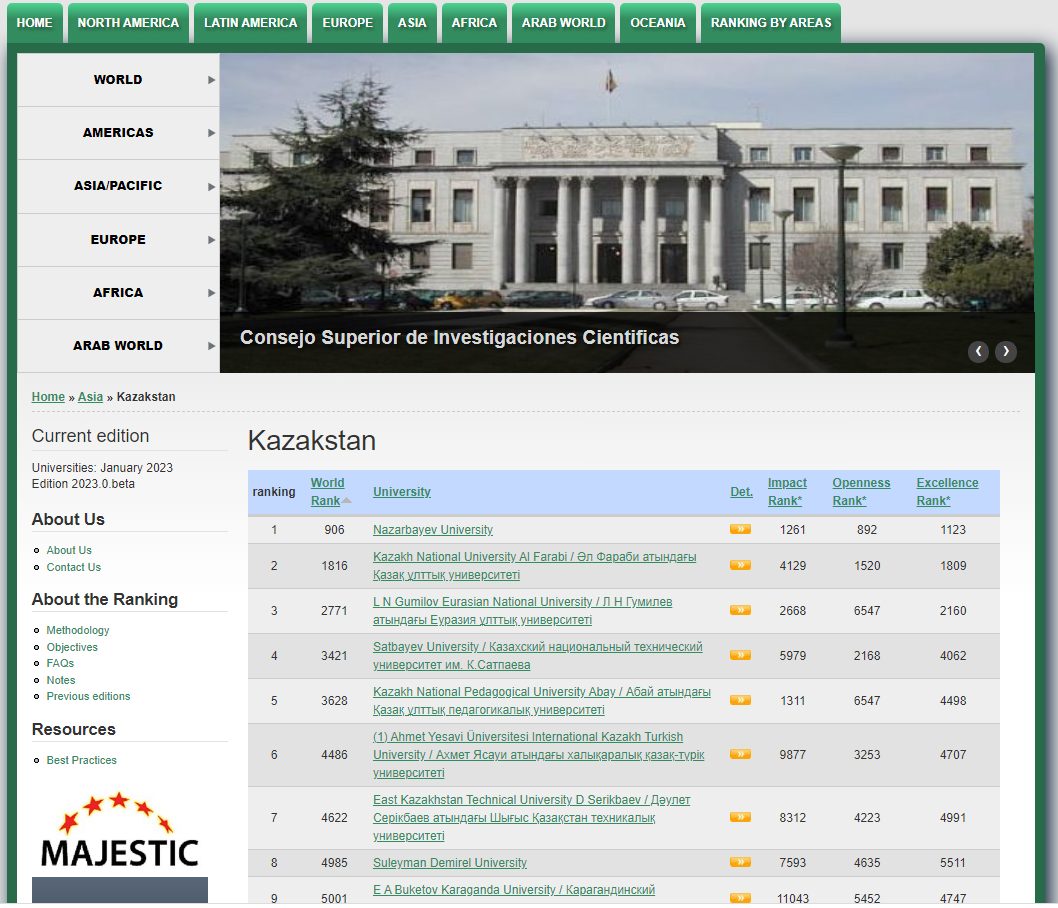Open the HOME tab
1058x908 pixels.
pos(34,23)
